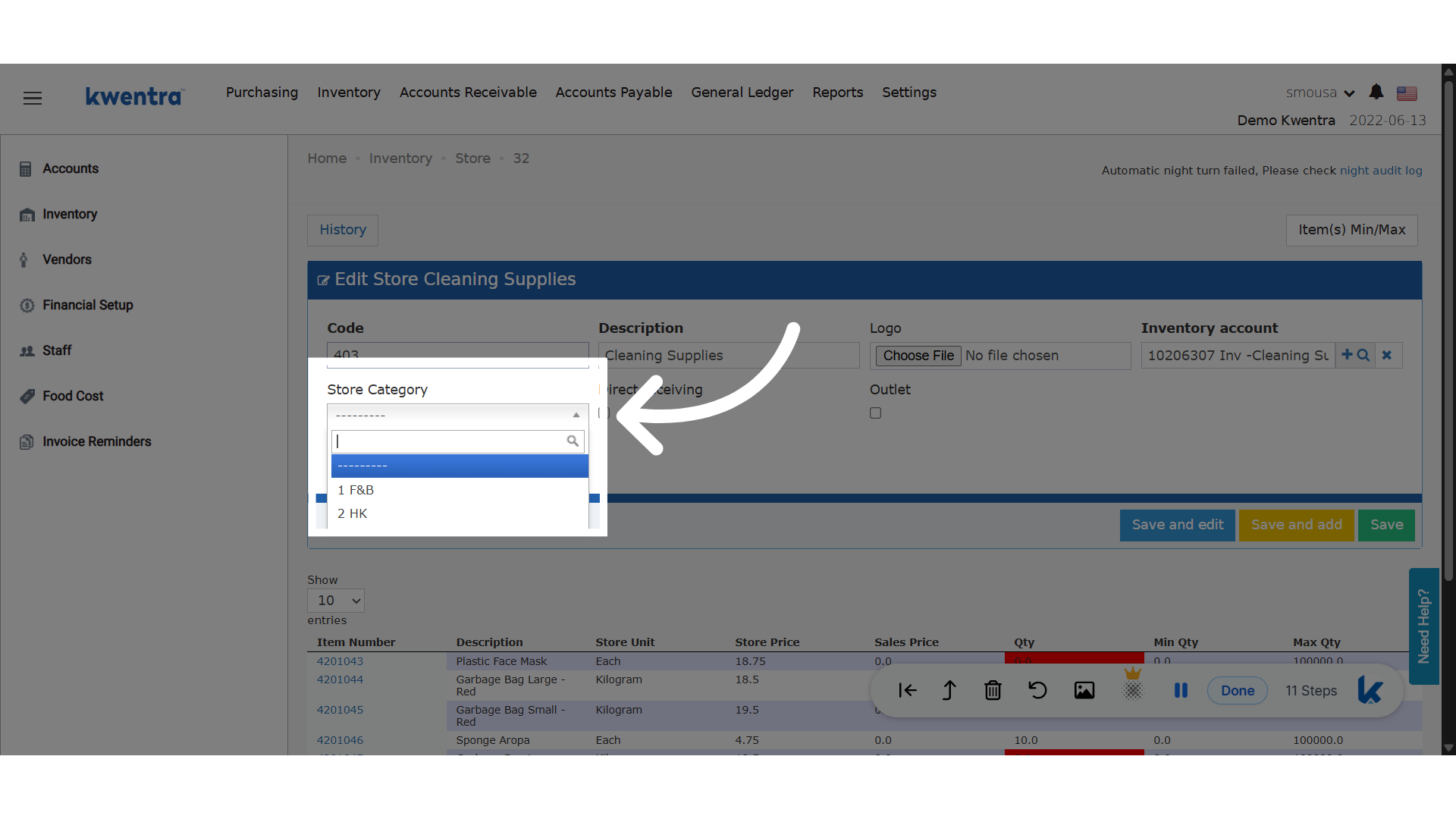Screen dimensions: 1456x819
Task: Open the Need Help? side tab
Action: [1423, 626]
